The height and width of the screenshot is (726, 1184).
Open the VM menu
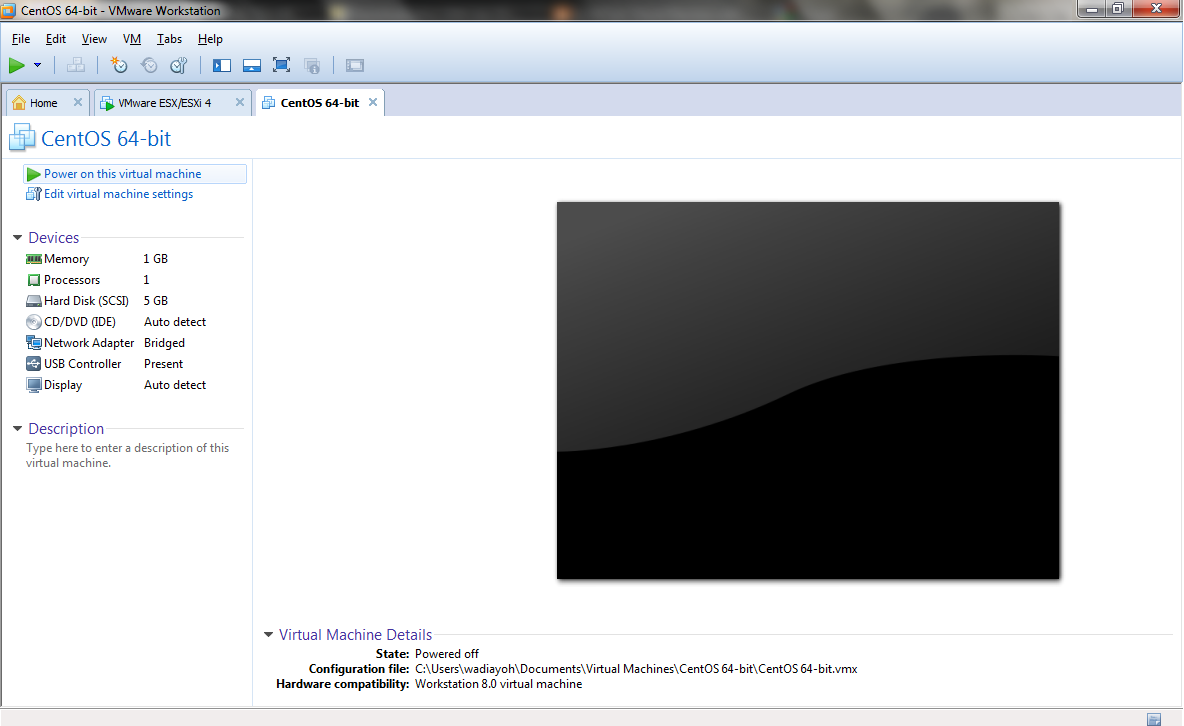click(x=132, y=39)
